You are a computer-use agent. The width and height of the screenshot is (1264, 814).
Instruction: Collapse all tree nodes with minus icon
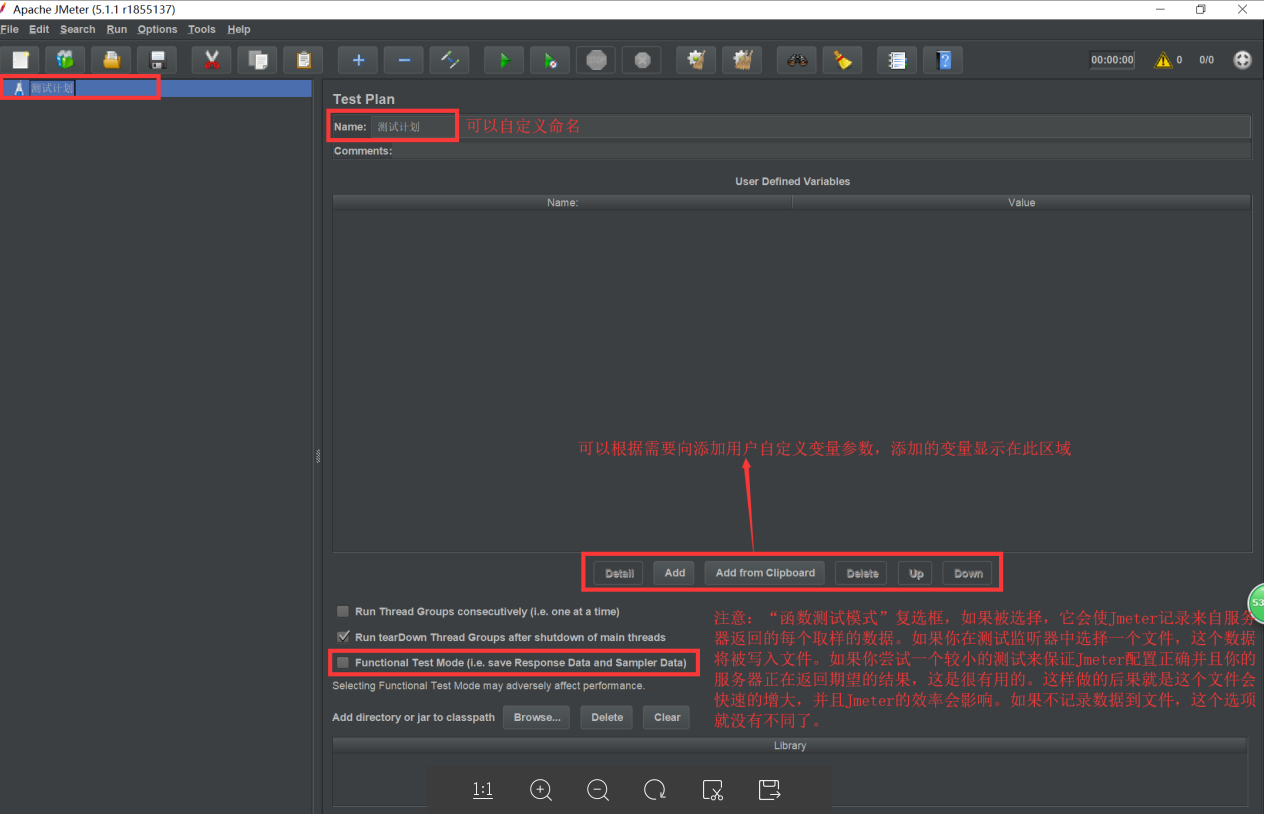pyautogui.click(x=403, y=59)
